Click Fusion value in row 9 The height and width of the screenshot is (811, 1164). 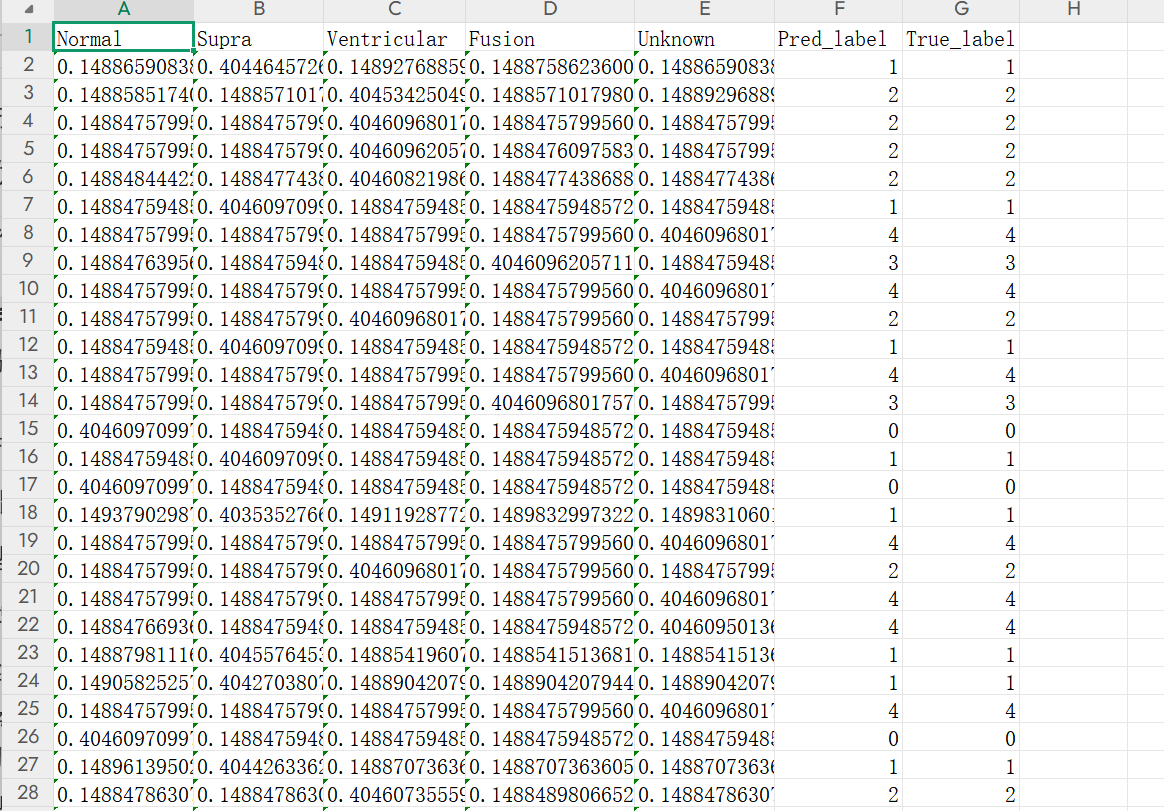click(550, 263)
